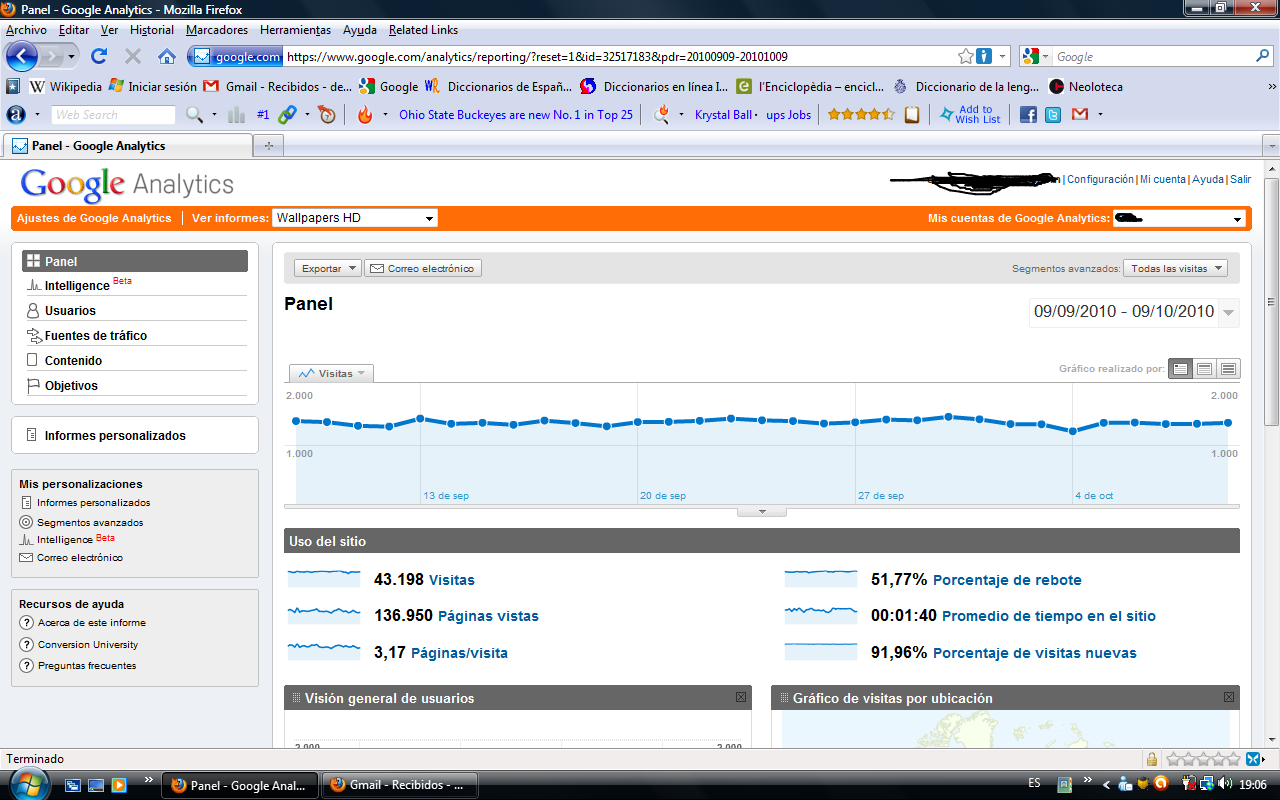Click Twitter icon in the toolbar
Image resolution: width=1280 pixels, height=800 pixels.
coord(1053,115)
